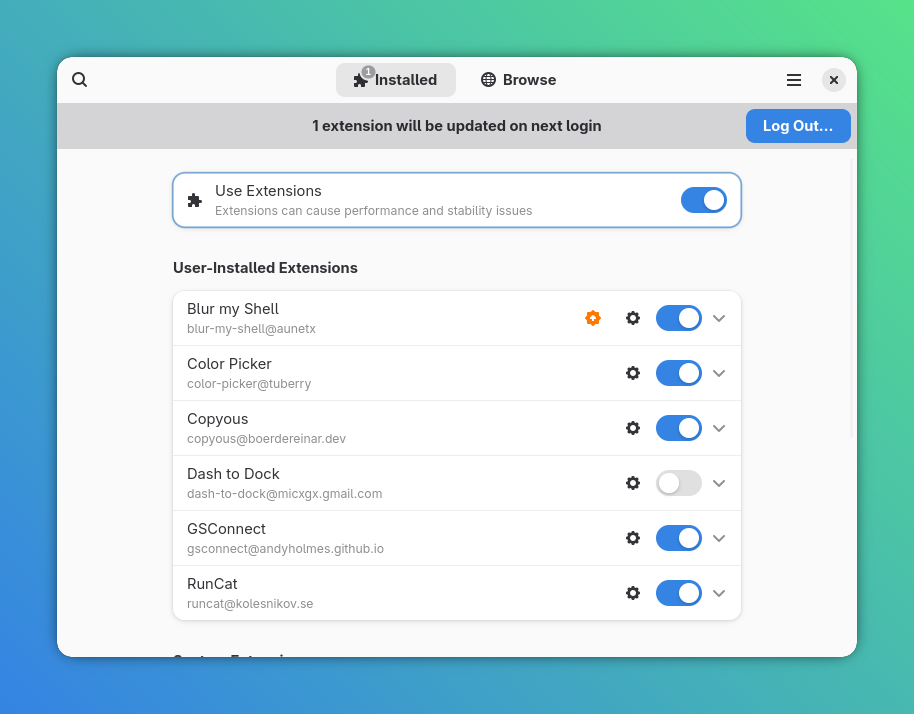Toggle off the Use Extensions switch
914x714 pixels.
(704, 200)
